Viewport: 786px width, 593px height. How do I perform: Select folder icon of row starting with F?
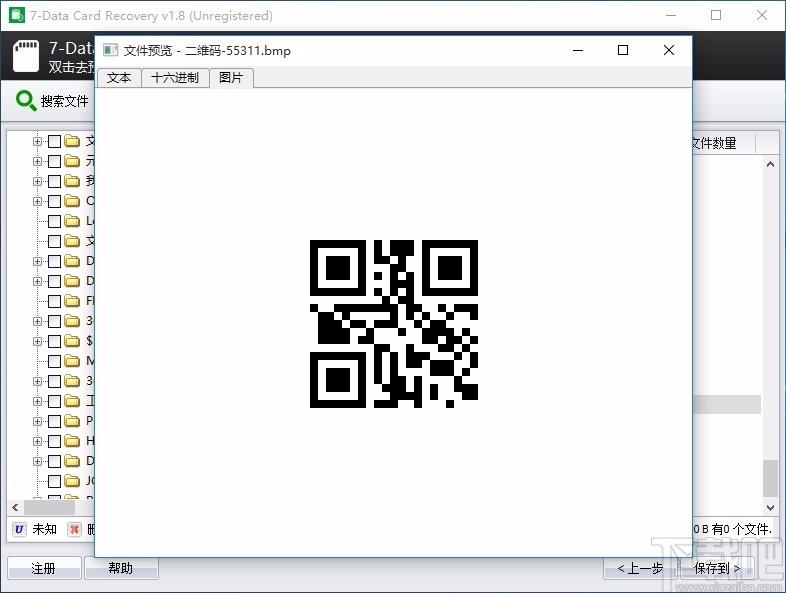72,301
